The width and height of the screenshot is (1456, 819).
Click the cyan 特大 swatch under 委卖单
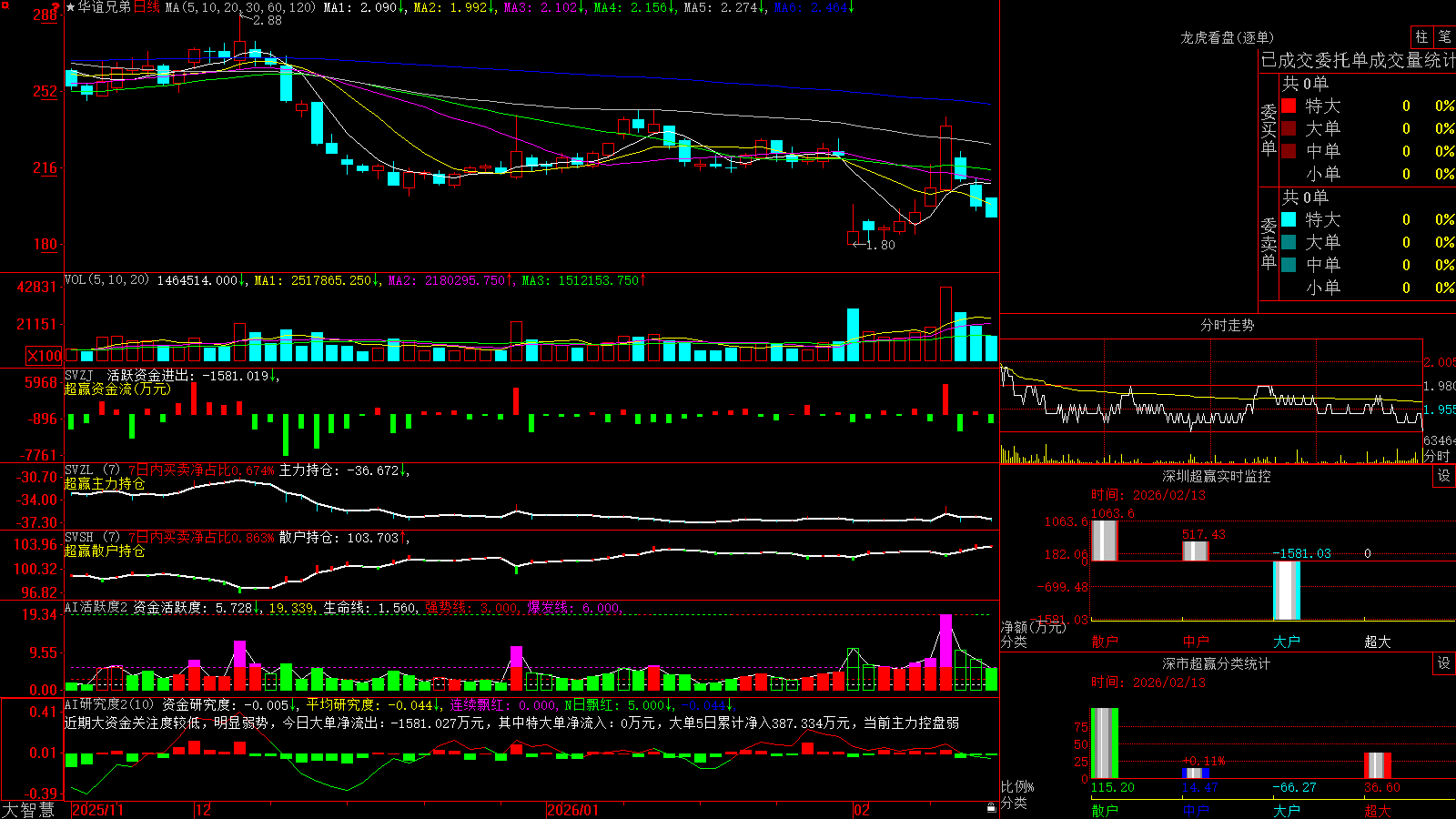(1289, 219)
